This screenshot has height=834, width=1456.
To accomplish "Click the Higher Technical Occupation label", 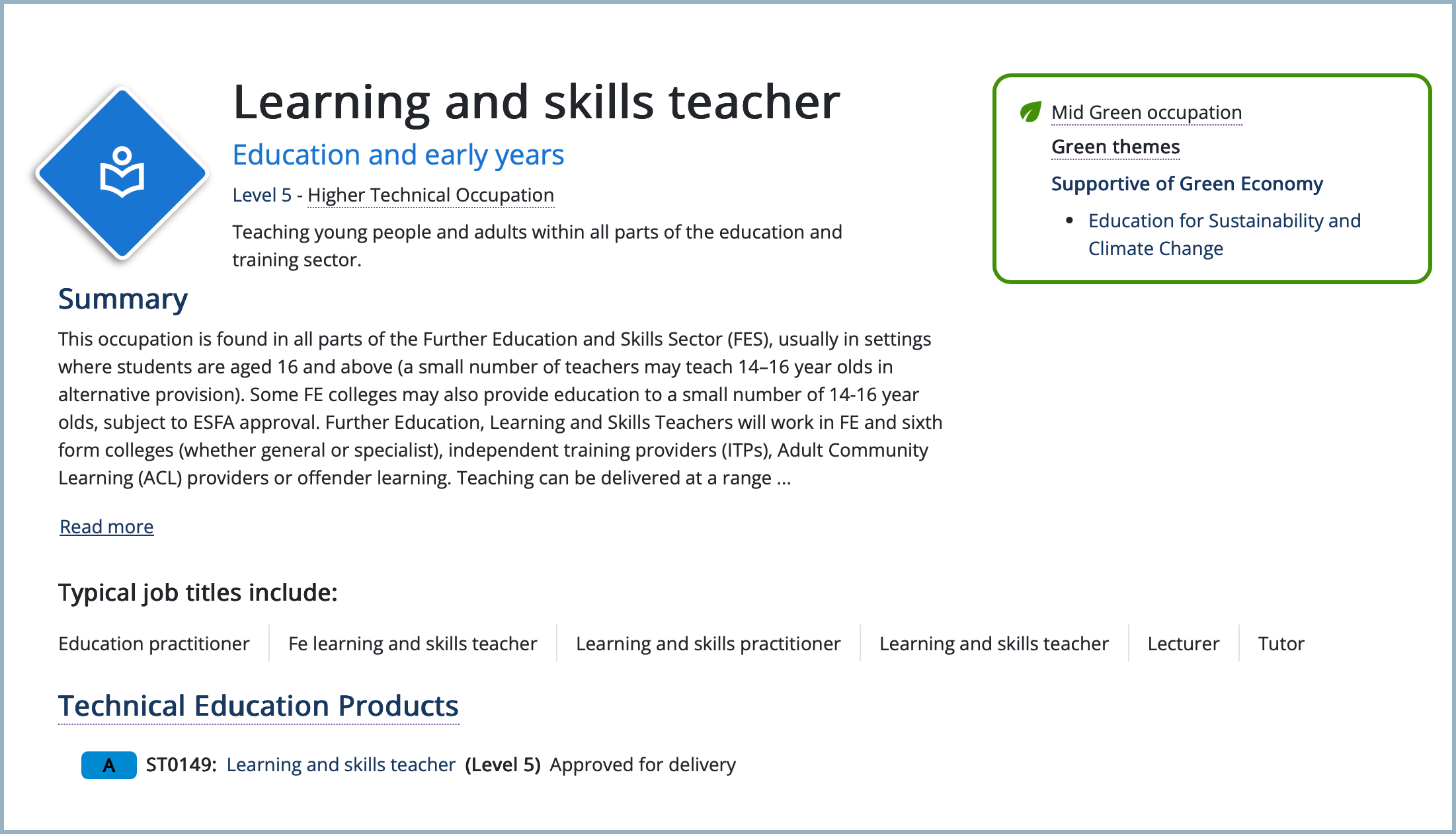I will [430, 196].
